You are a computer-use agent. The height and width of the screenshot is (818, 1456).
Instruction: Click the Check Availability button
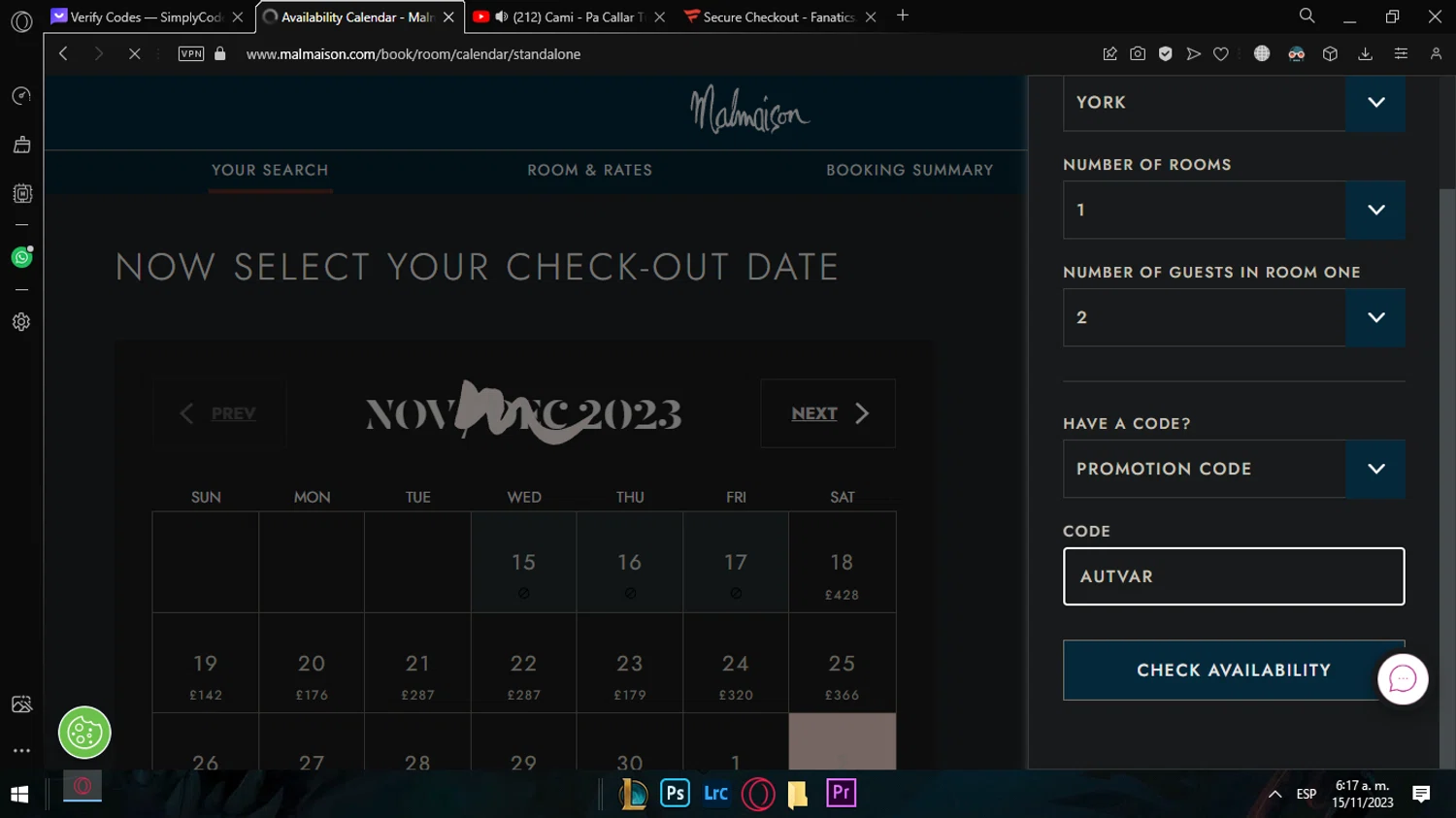[1234, 671]
